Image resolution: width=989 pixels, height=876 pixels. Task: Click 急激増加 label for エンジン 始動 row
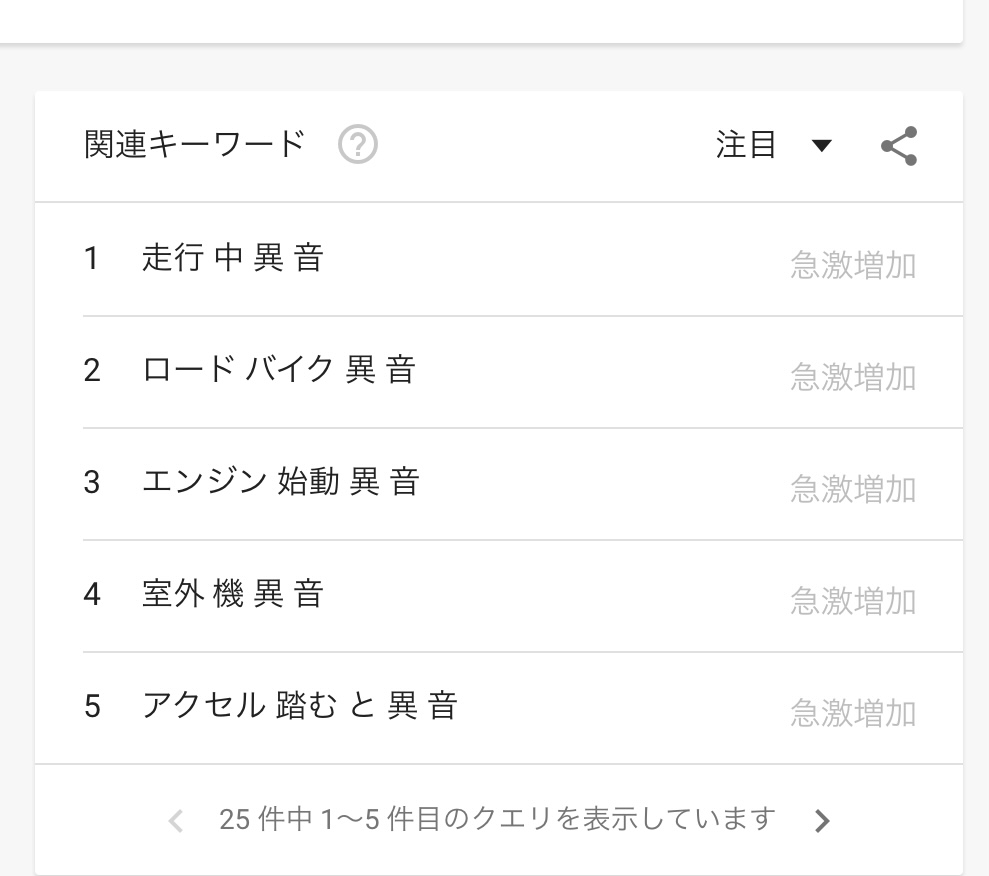coord(853,489)
